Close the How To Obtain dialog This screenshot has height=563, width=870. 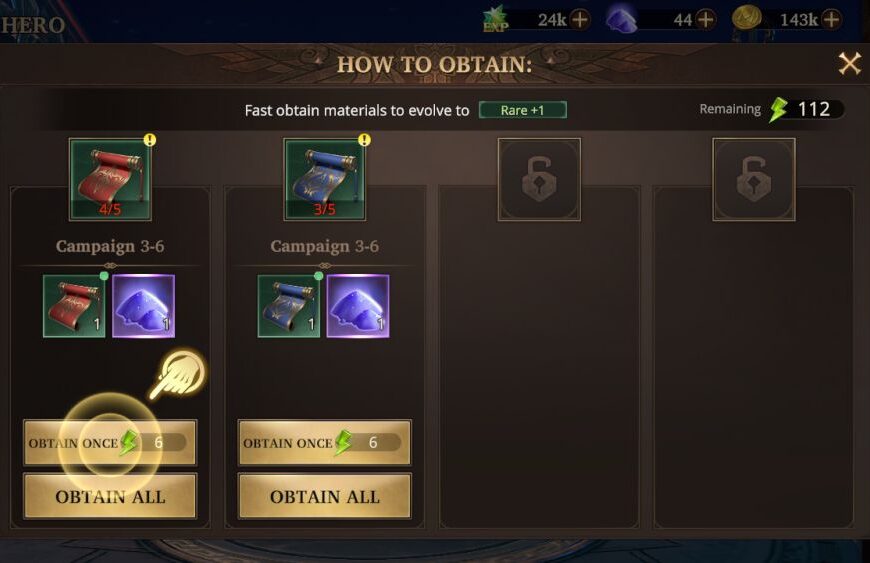[x=849, y=64]
